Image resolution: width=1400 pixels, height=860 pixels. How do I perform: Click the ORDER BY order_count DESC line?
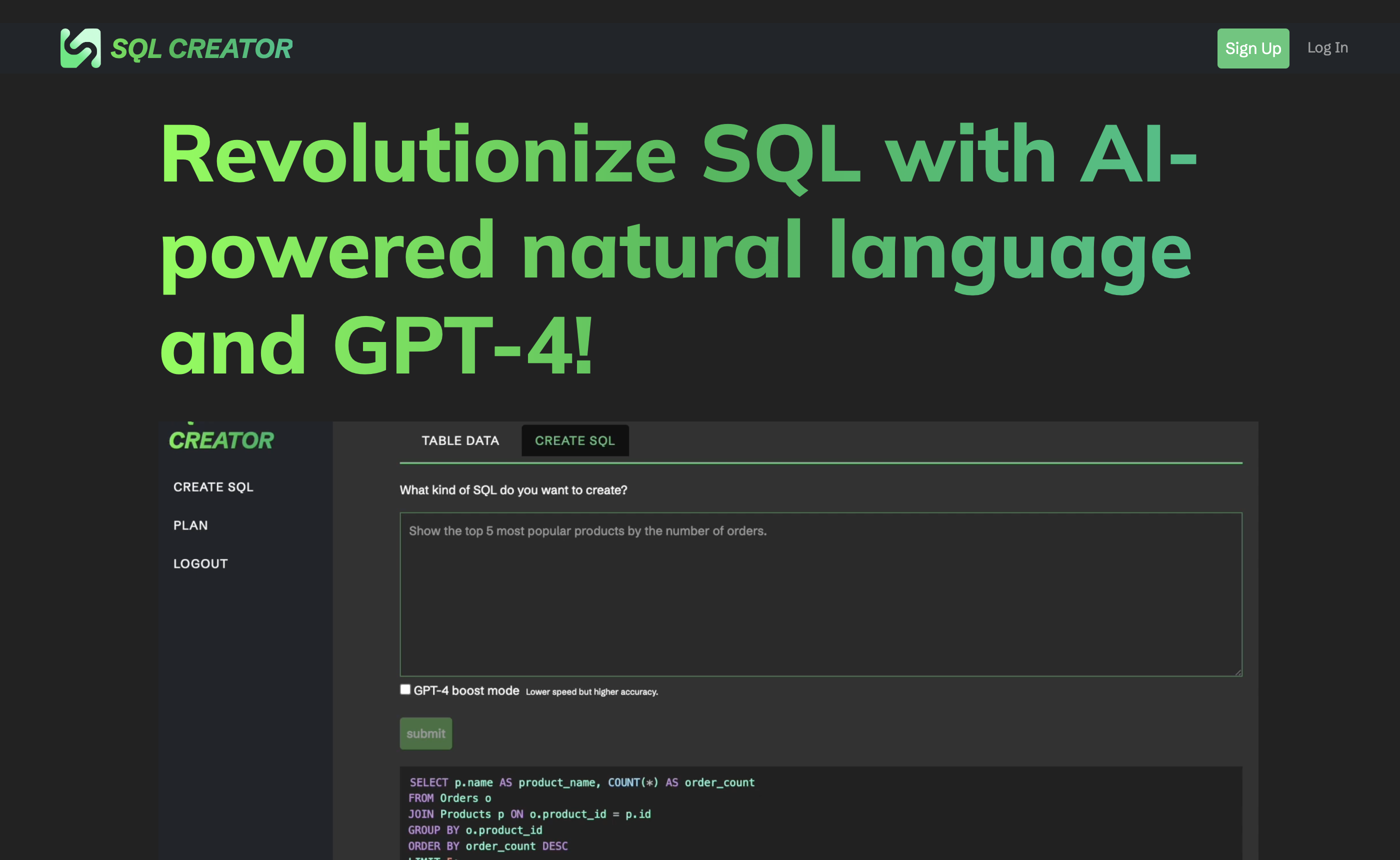pyautogui.click(x=487, y=846)
